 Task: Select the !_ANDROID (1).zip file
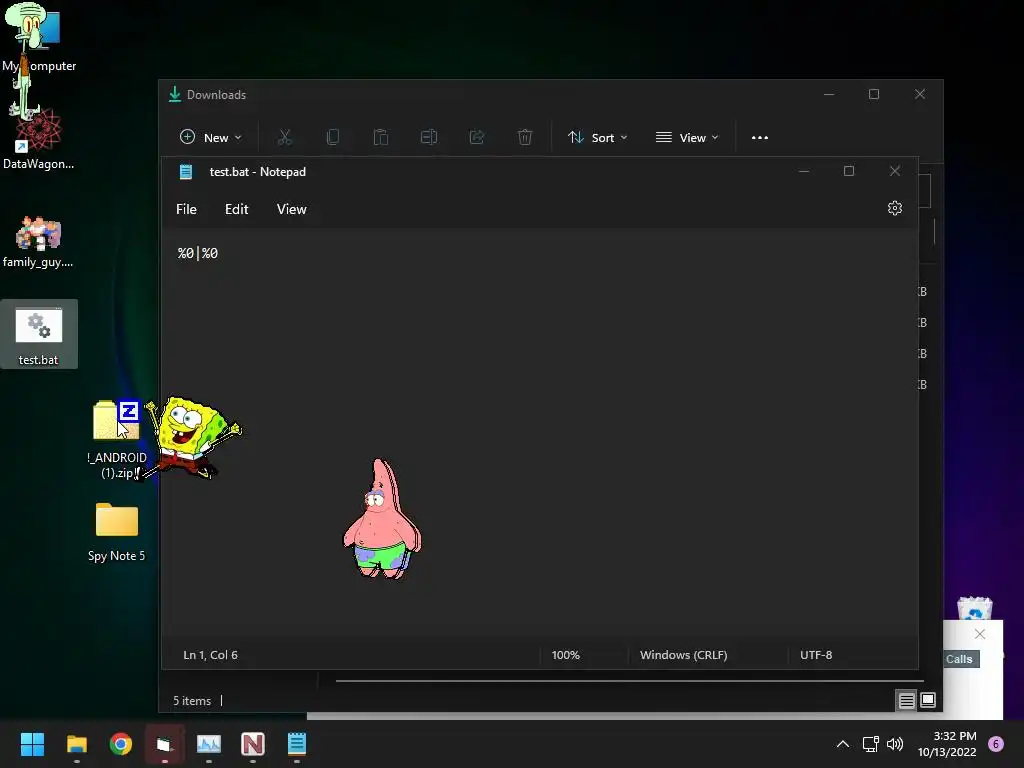pos(116,439)
